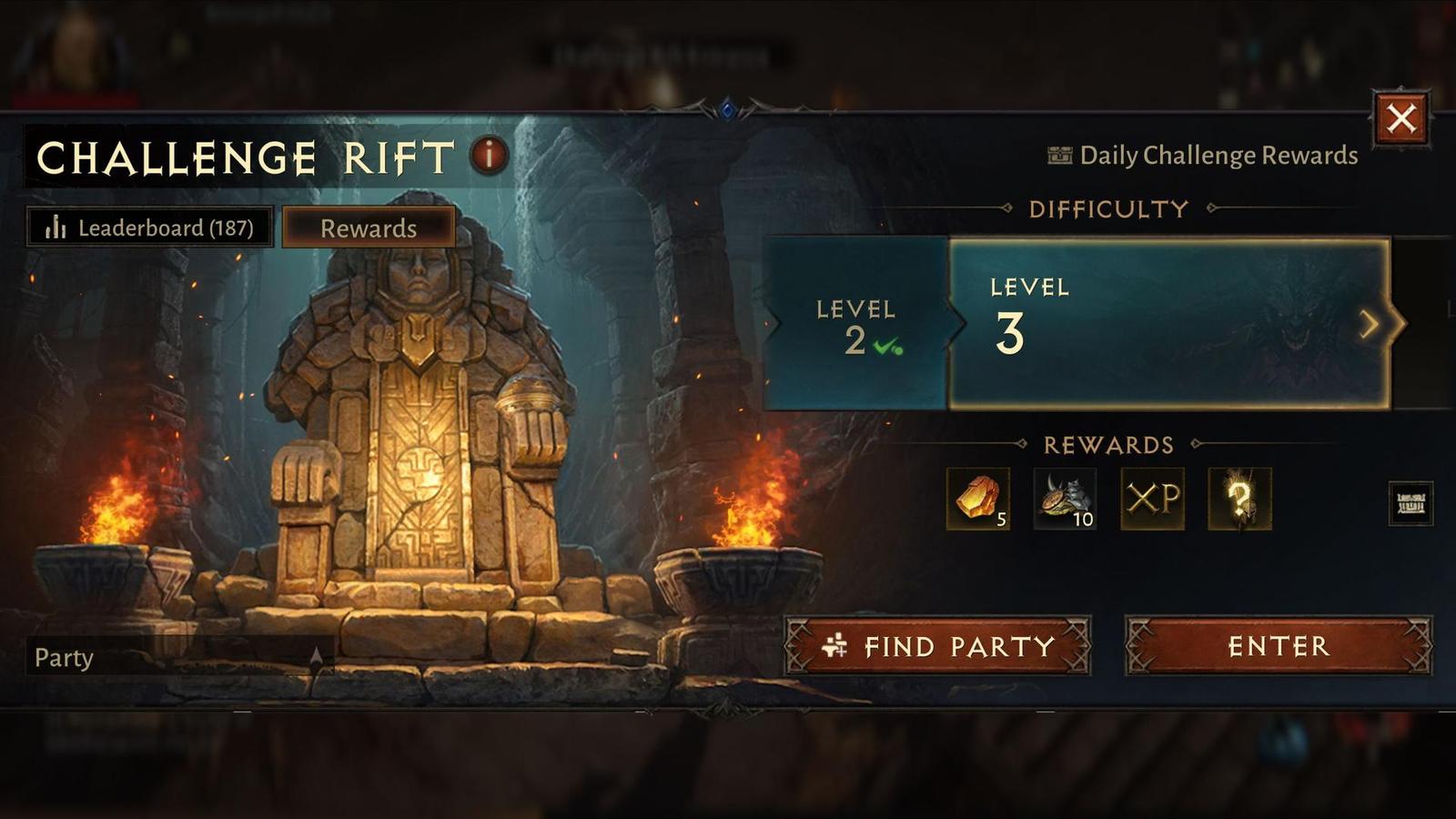Expand the Party panel arrow
Image resolution: width=1456 pixels, height=819 pixels.
tap(316, 656)
